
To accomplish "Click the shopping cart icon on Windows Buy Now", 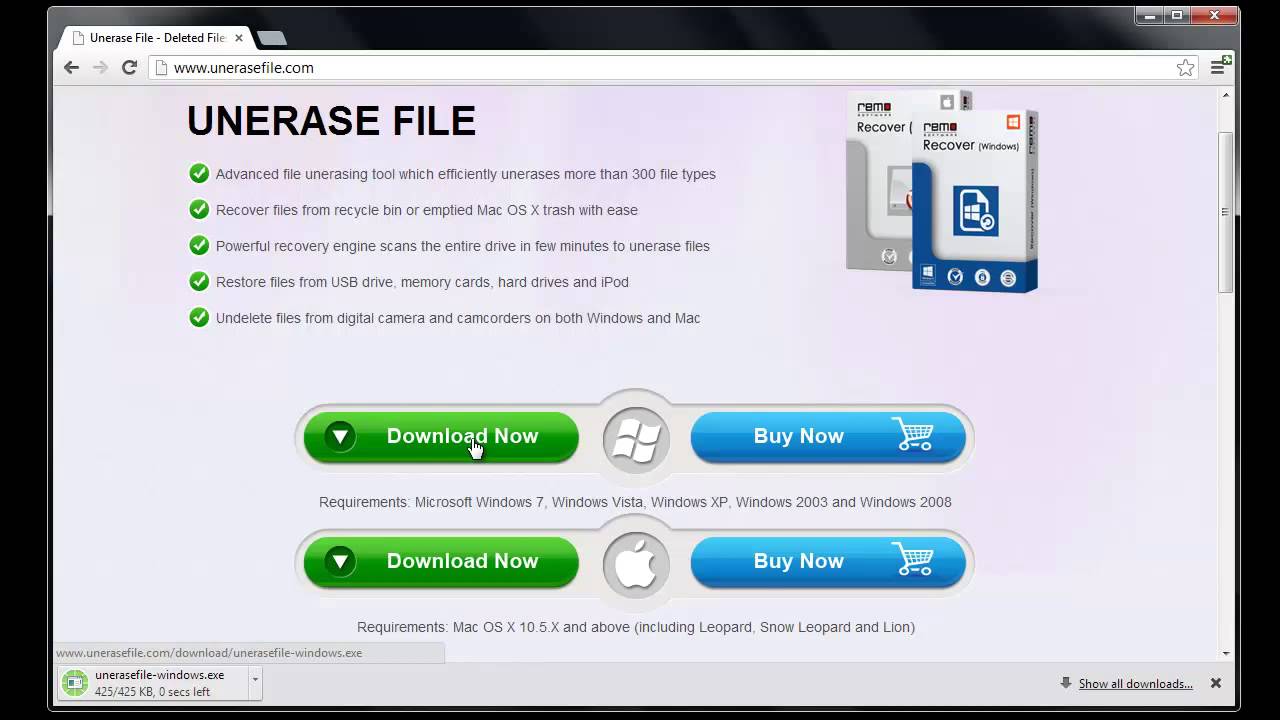I will pos(911,435).
